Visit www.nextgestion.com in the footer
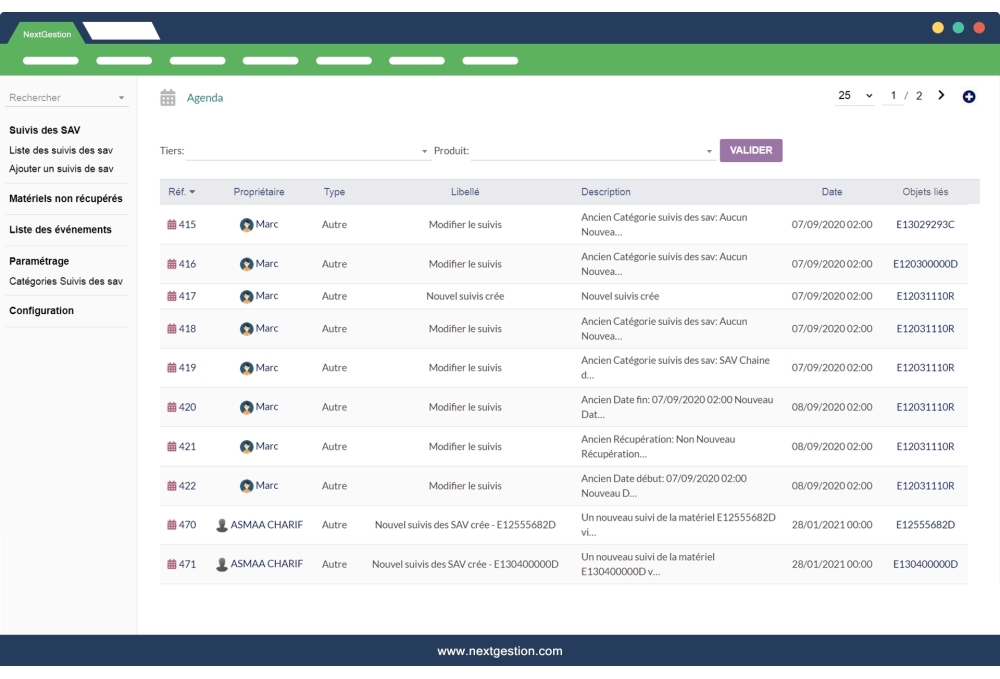1000x679 pixels. click(500, 650)
